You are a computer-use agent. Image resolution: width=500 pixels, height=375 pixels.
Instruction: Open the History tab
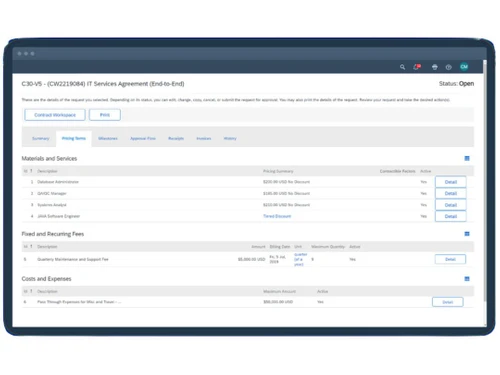click(230, 138)
